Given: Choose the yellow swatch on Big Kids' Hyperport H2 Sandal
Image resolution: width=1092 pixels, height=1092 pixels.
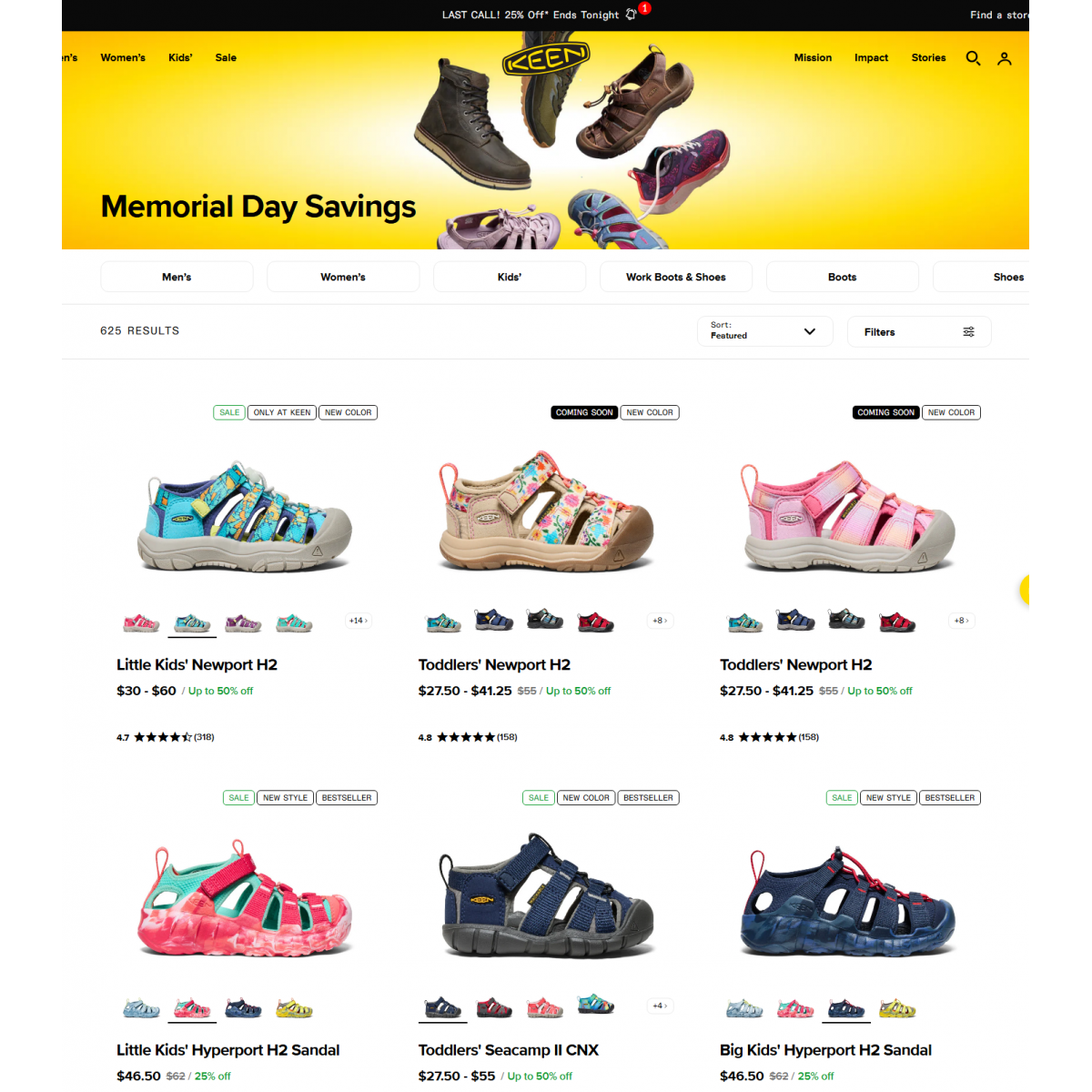Looking at the screenshot, I should pos(897,1007).
